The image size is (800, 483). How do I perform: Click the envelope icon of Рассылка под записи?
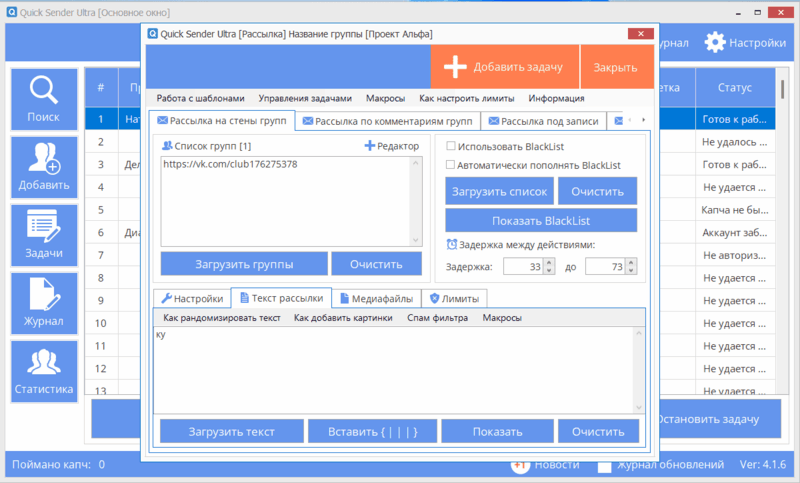point(493,121)
